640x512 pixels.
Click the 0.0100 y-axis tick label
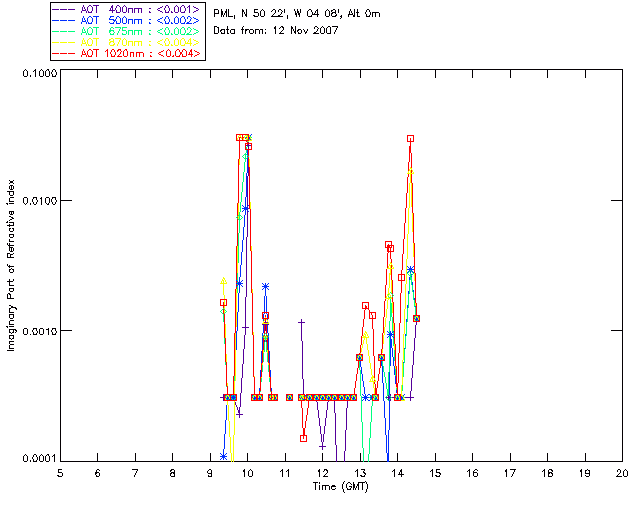coord(36,202)
